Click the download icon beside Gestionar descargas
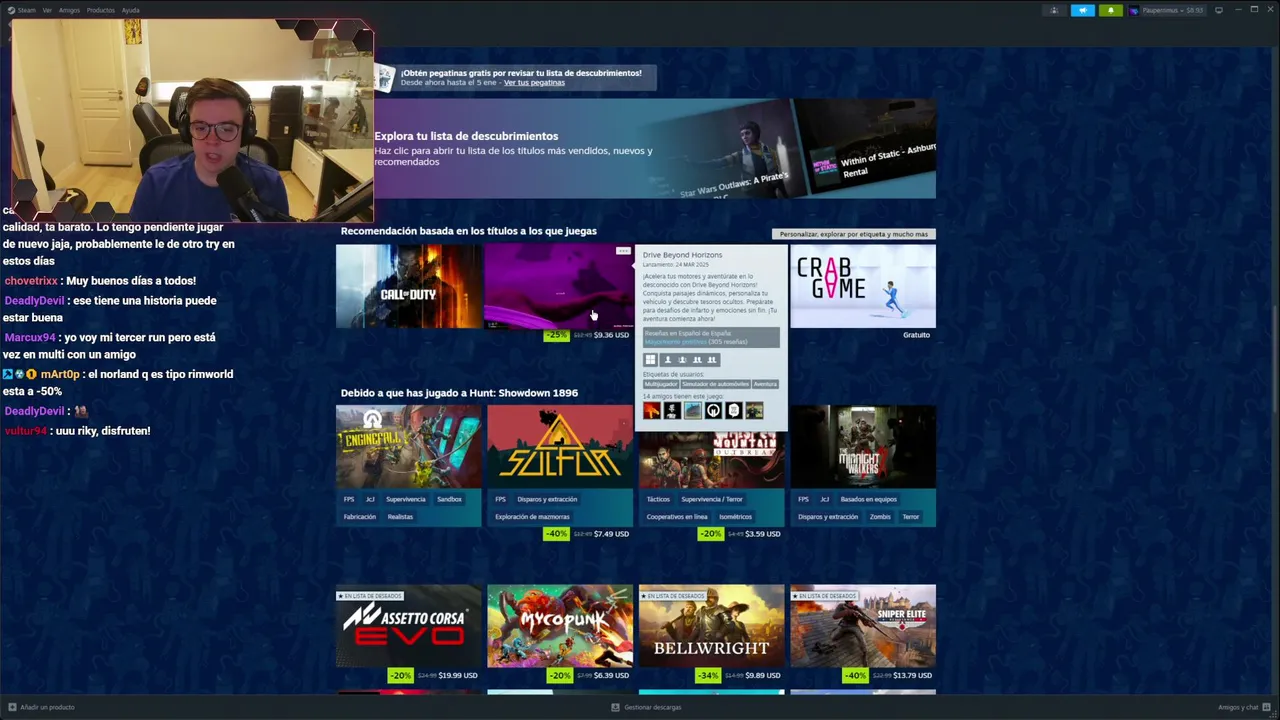1280x720 pixels. (616, 707)
